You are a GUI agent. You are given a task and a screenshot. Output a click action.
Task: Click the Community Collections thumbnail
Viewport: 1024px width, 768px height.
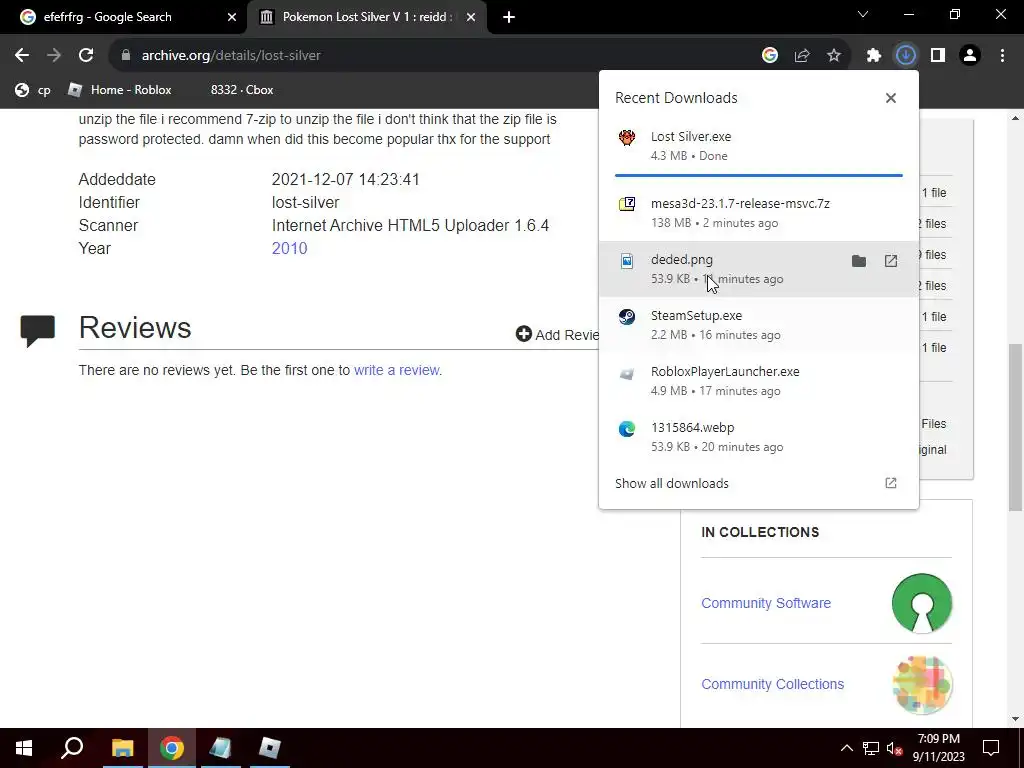[x=922, y=684]
